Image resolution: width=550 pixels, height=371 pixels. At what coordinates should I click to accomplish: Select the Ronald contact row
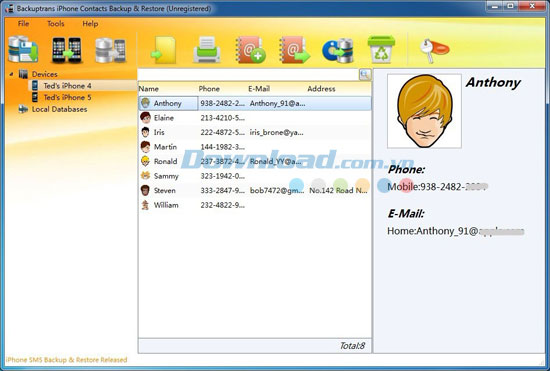(255, 161)
